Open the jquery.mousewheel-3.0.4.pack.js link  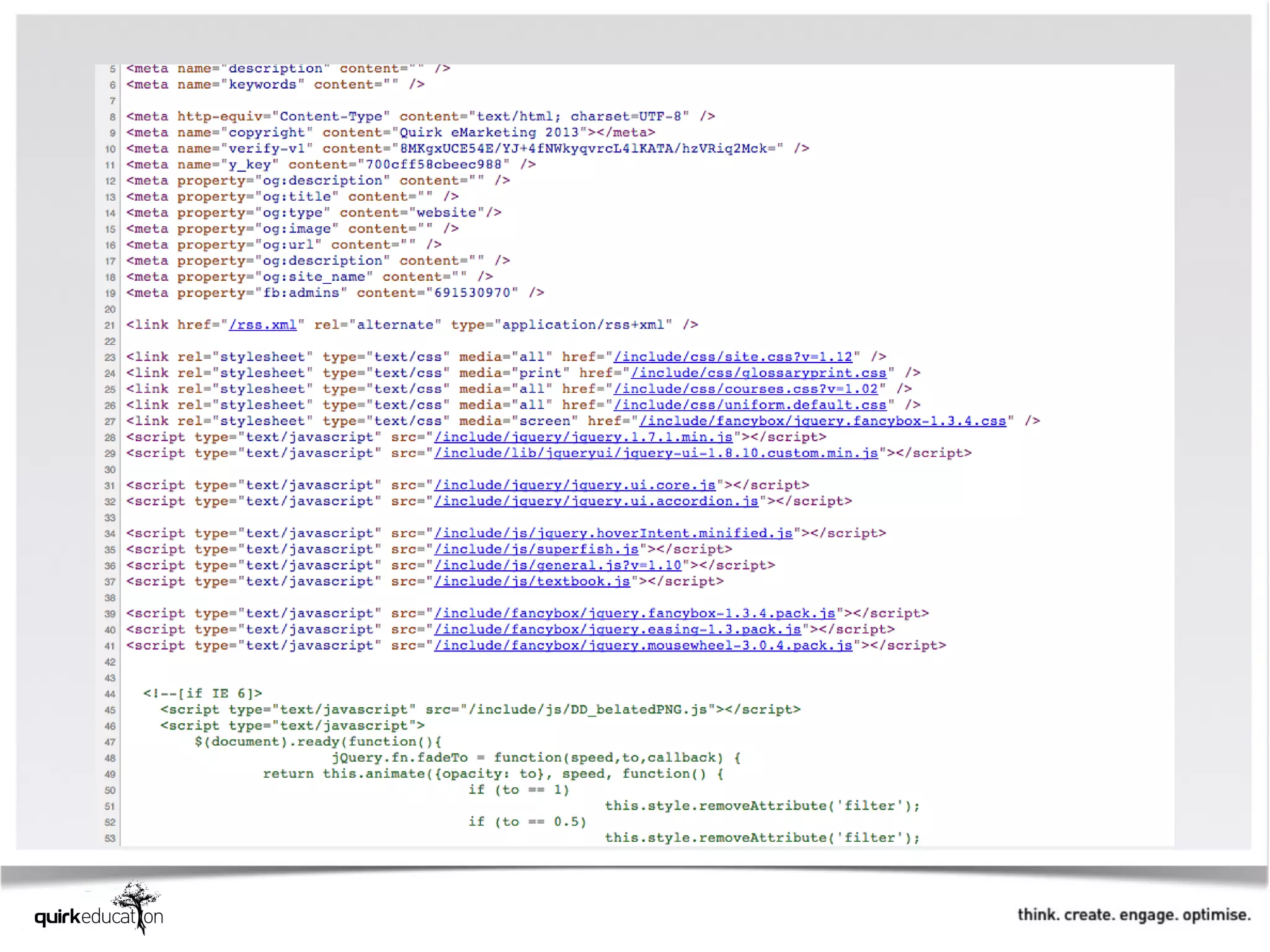click(643, 646)
